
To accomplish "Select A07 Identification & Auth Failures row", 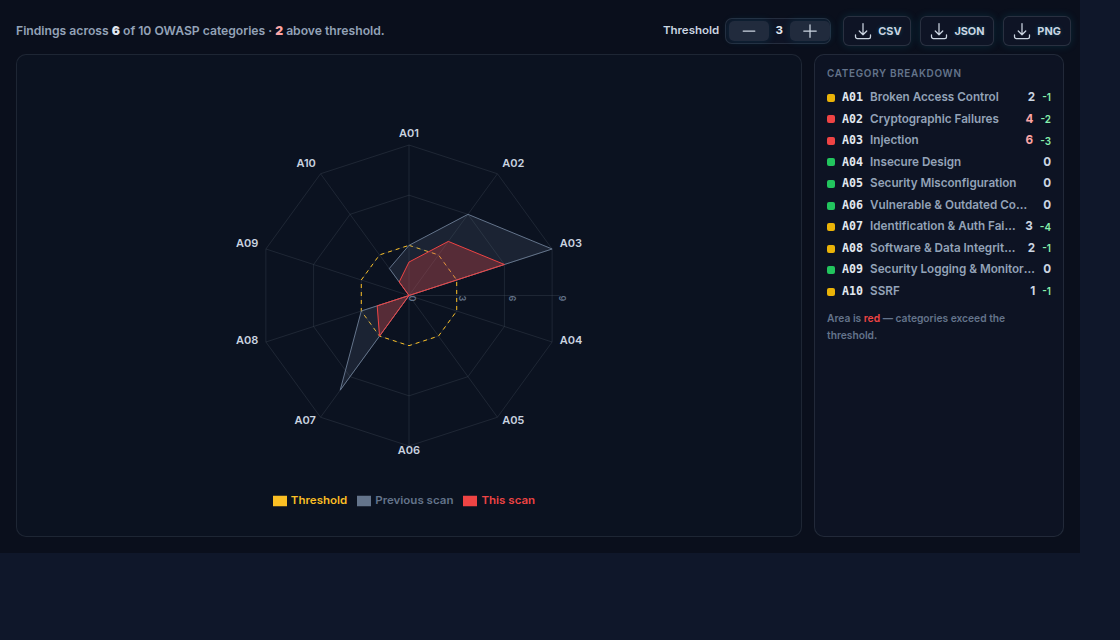I will pos(939,226).
